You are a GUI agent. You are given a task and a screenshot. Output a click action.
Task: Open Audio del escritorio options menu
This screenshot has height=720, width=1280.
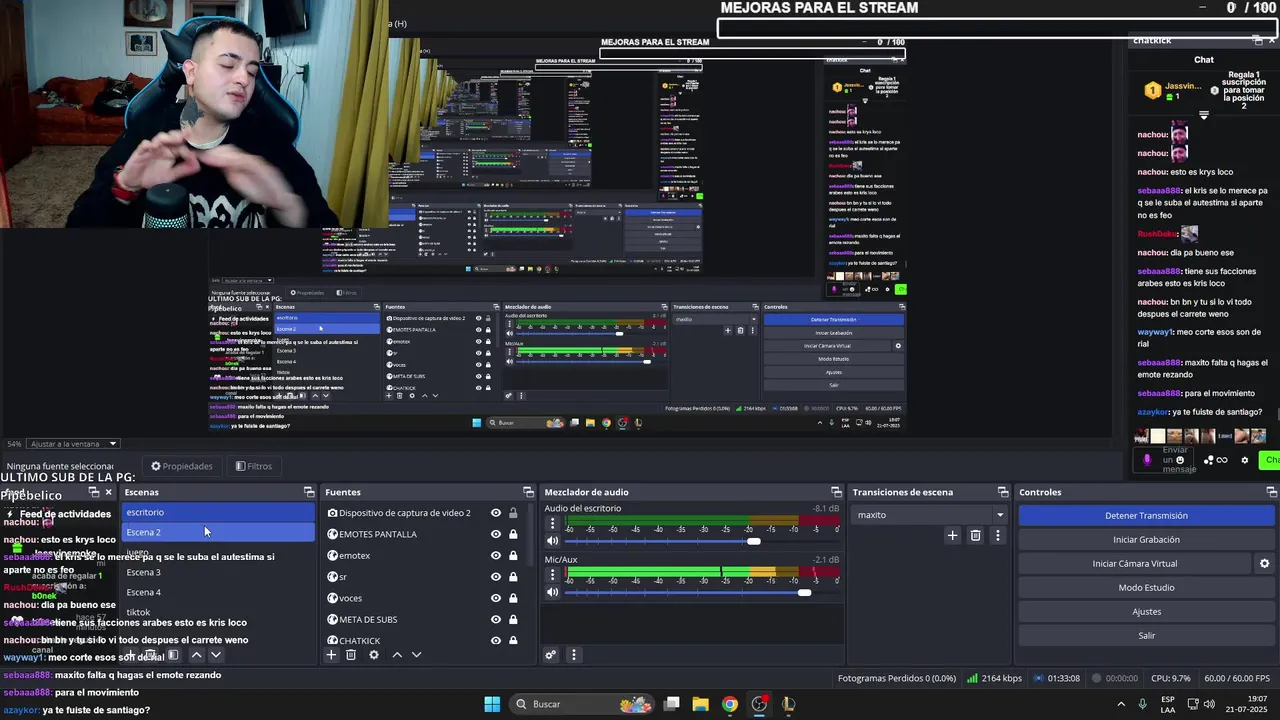(552, 524)
